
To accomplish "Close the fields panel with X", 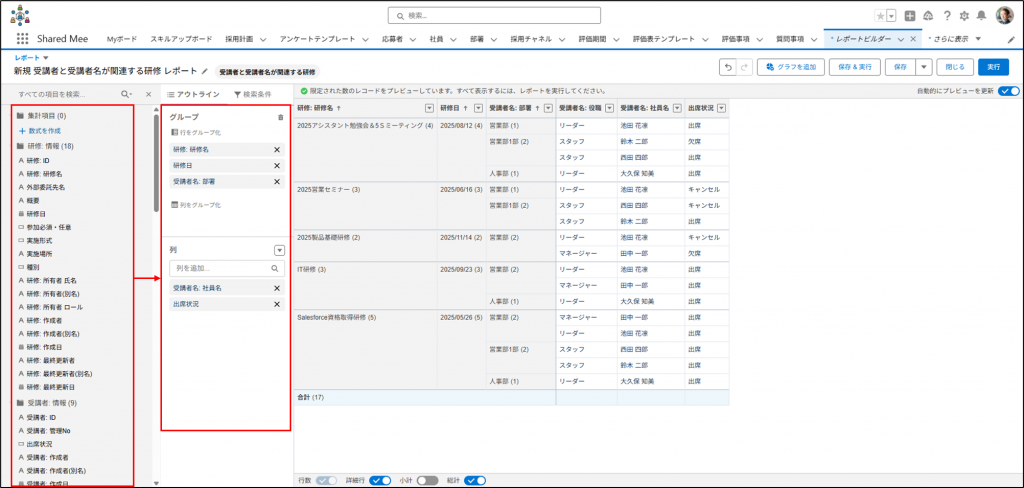I will click(148, 94).
